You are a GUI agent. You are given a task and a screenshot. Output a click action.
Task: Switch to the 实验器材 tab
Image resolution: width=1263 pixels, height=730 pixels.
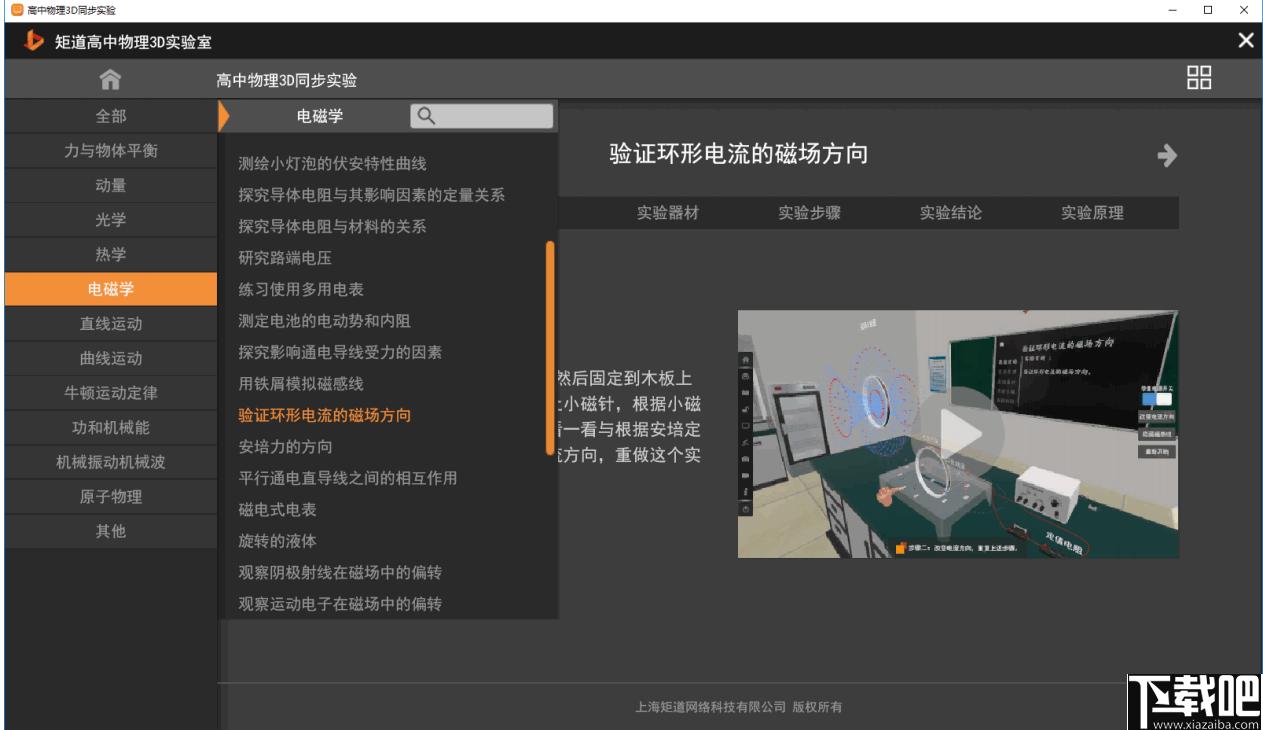point(668,213)
